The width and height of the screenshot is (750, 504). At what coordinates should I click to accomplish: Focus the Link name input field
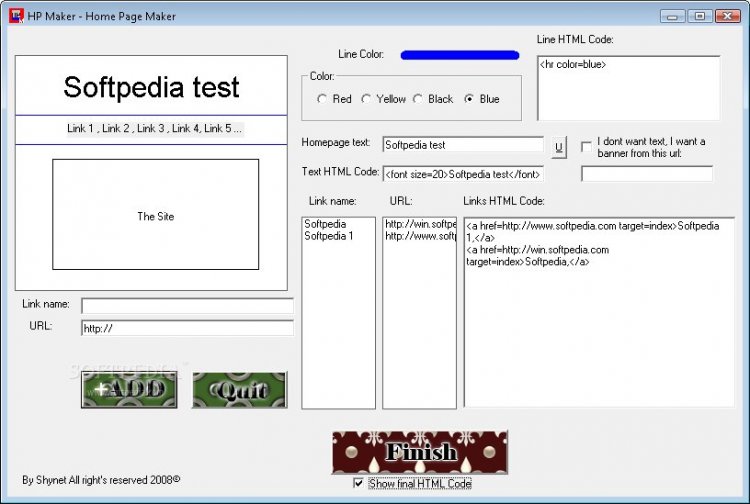(187, 306)
